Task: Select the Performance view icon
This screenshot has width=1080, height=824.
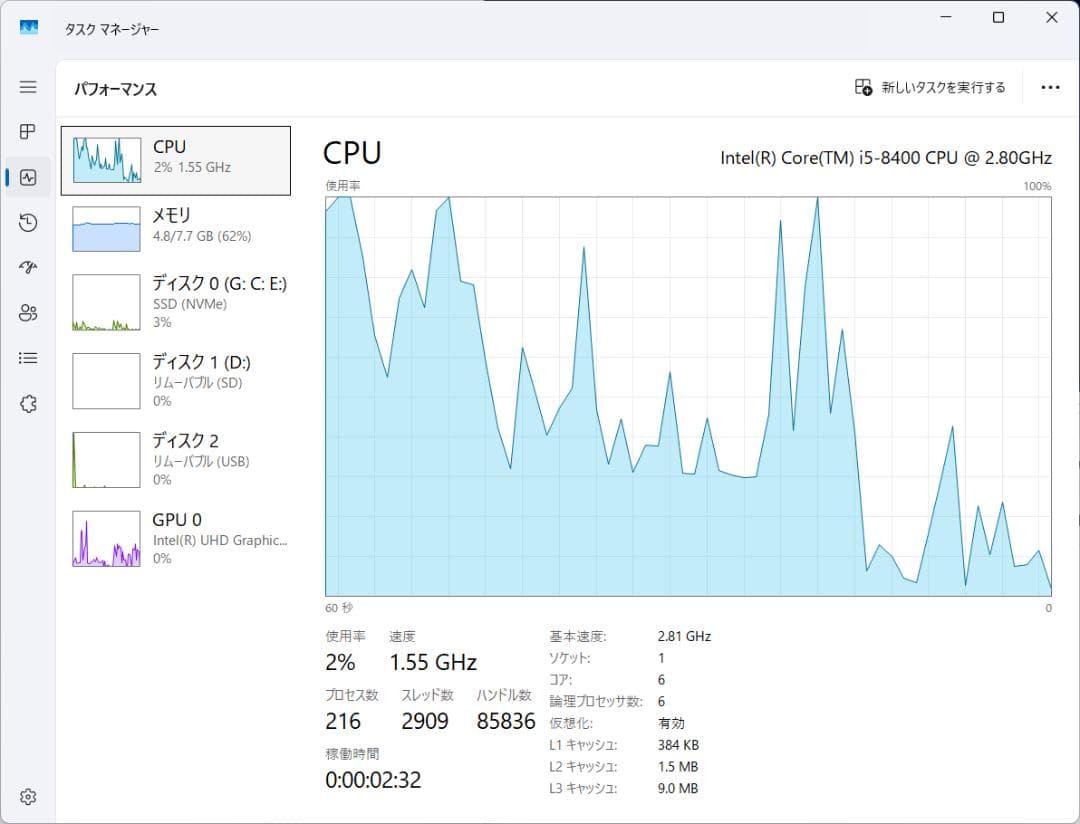Action: (27, 177)
